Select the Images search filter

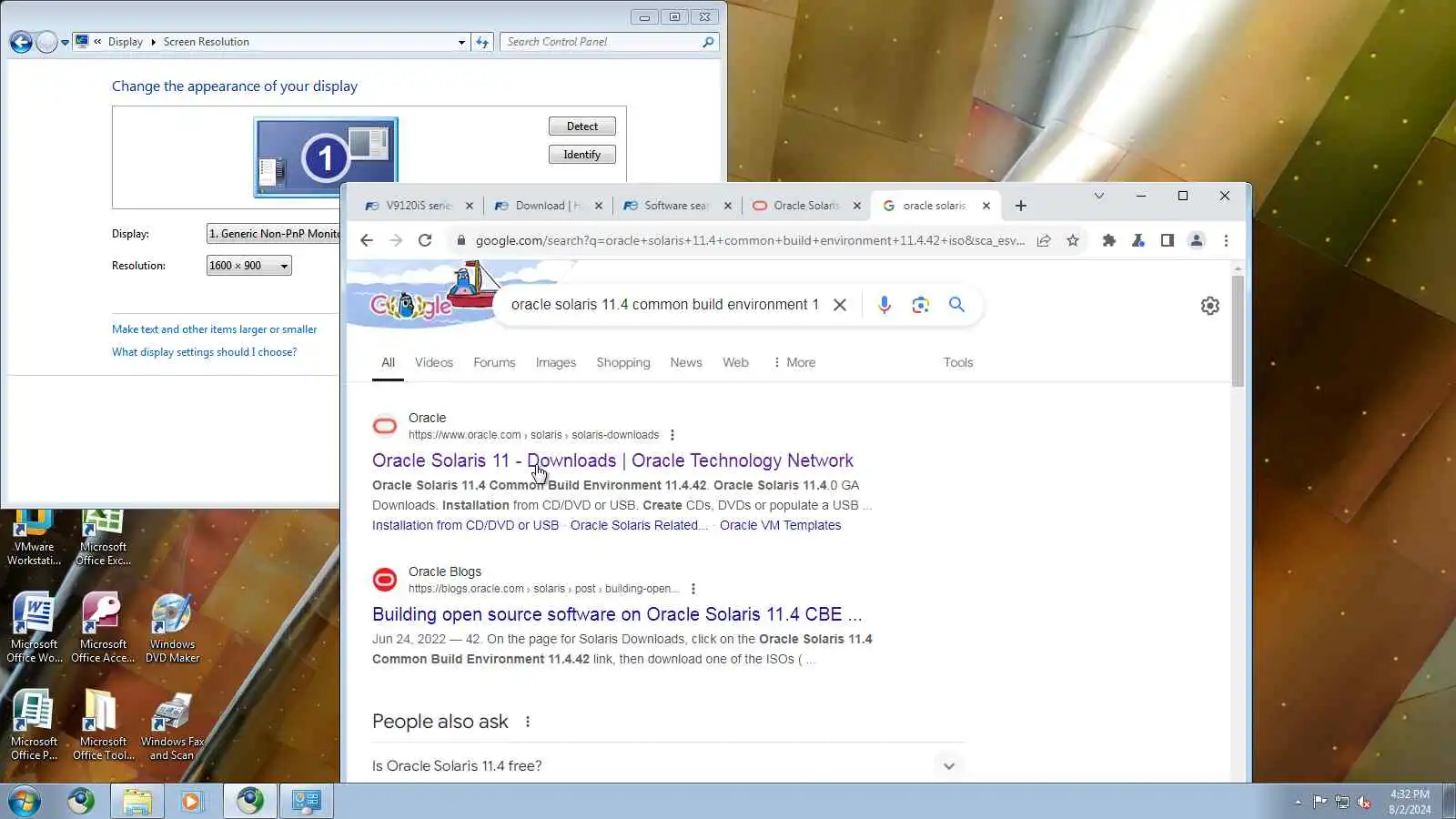555,362
